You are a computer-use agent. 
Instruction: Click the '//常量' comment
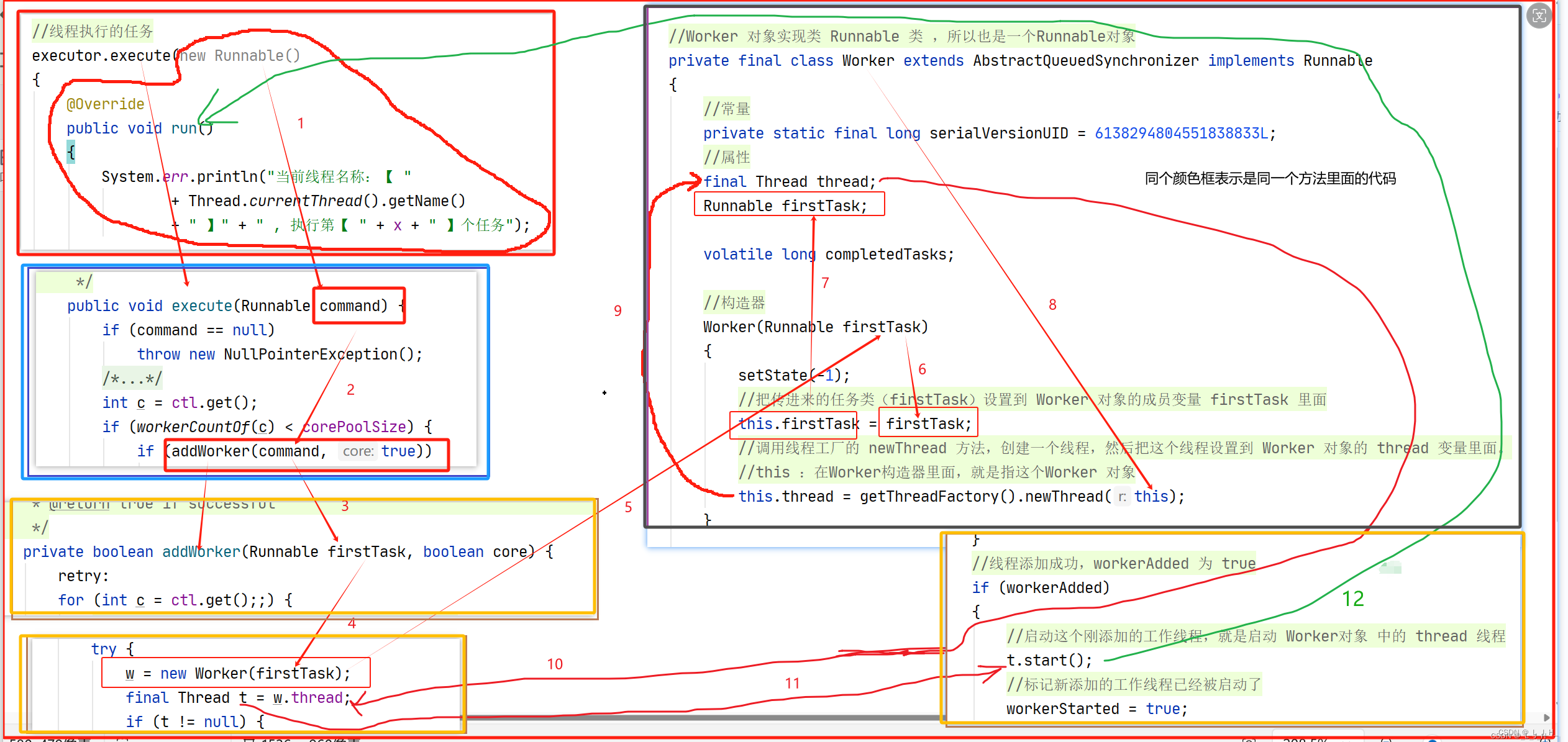(727, 109)
